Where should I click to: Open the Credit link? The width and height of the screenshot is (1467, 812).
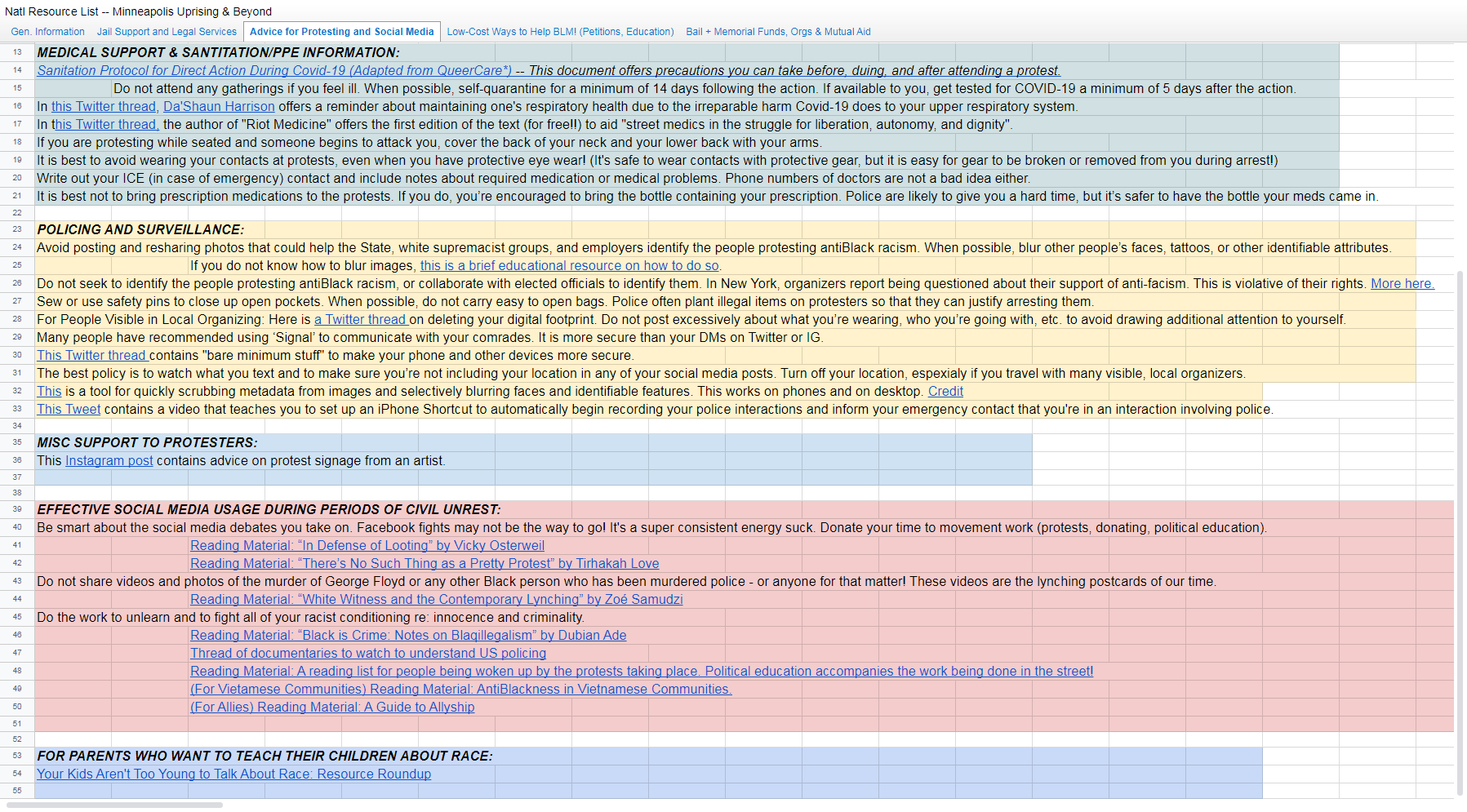[x=945, y=392]
